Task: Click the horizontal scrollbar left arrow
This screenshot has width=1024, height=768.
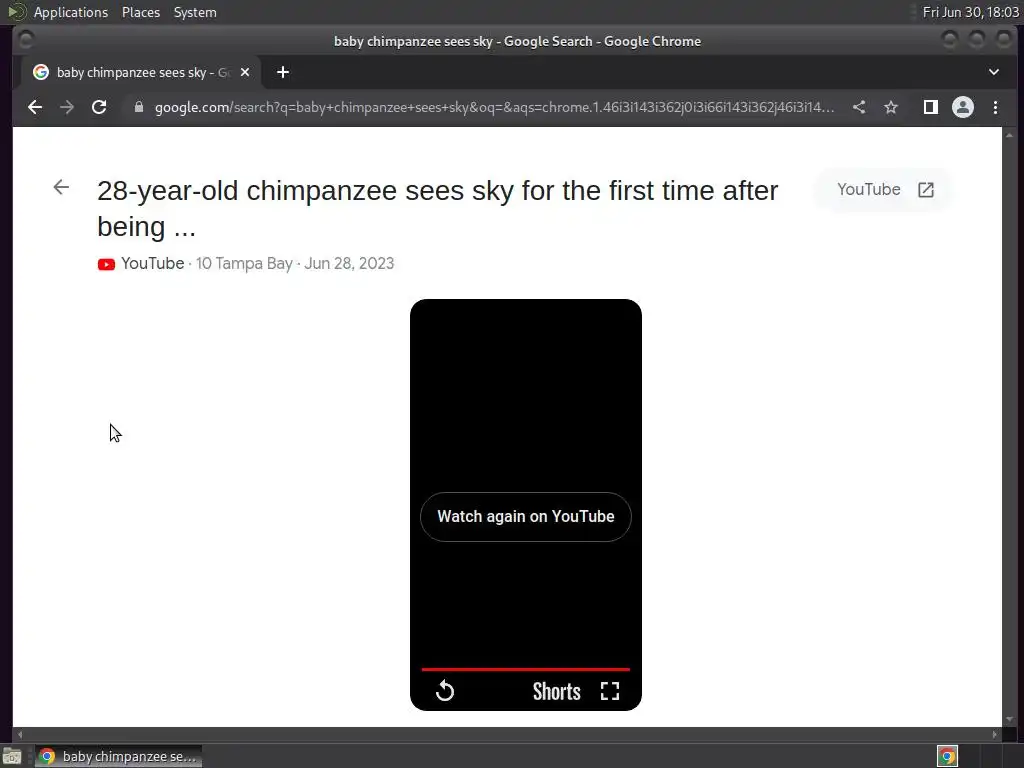Action: click(x=20, y=734)
